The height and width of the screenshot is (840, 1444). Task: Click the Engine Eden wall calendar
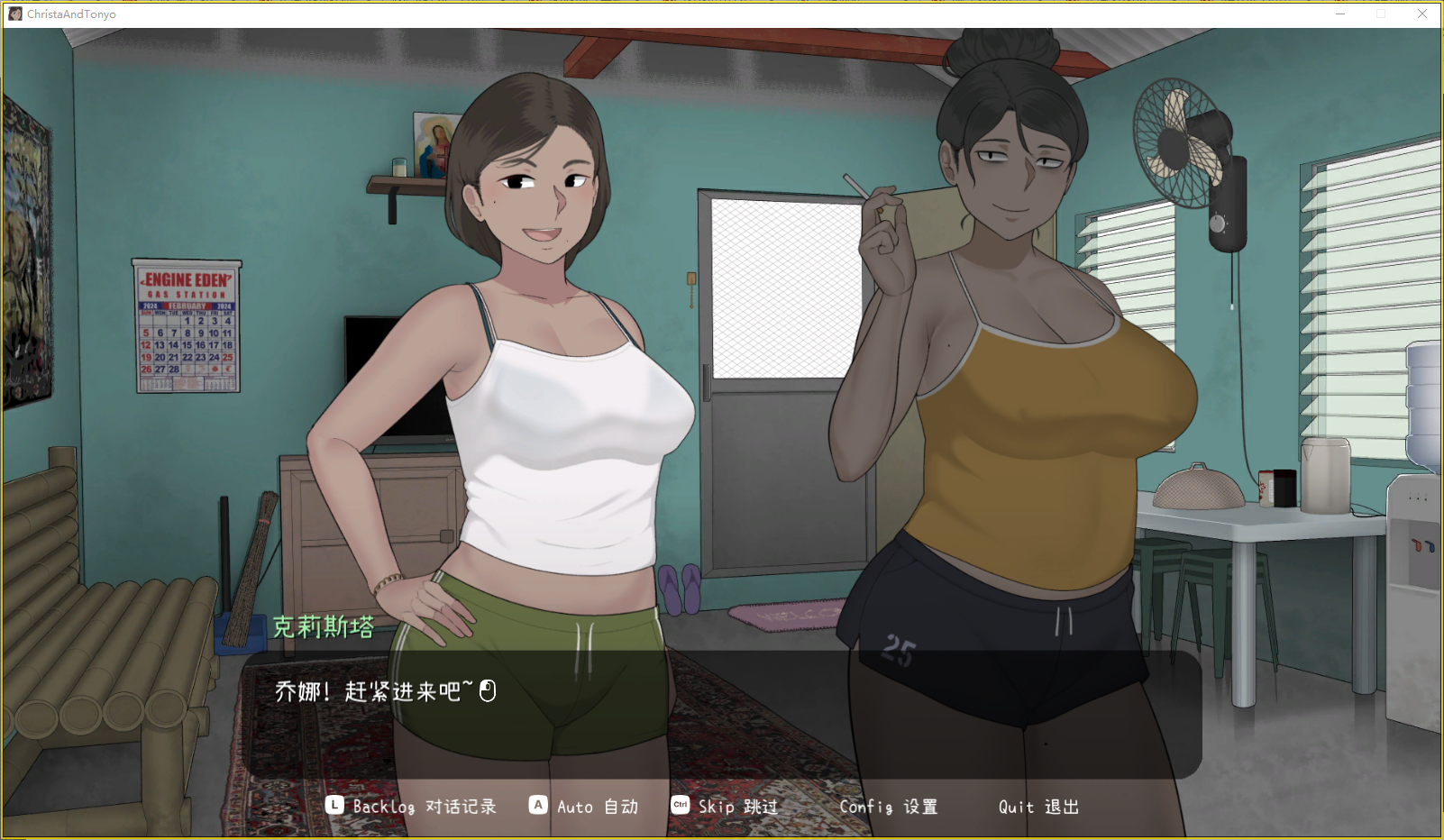(187, 326)
